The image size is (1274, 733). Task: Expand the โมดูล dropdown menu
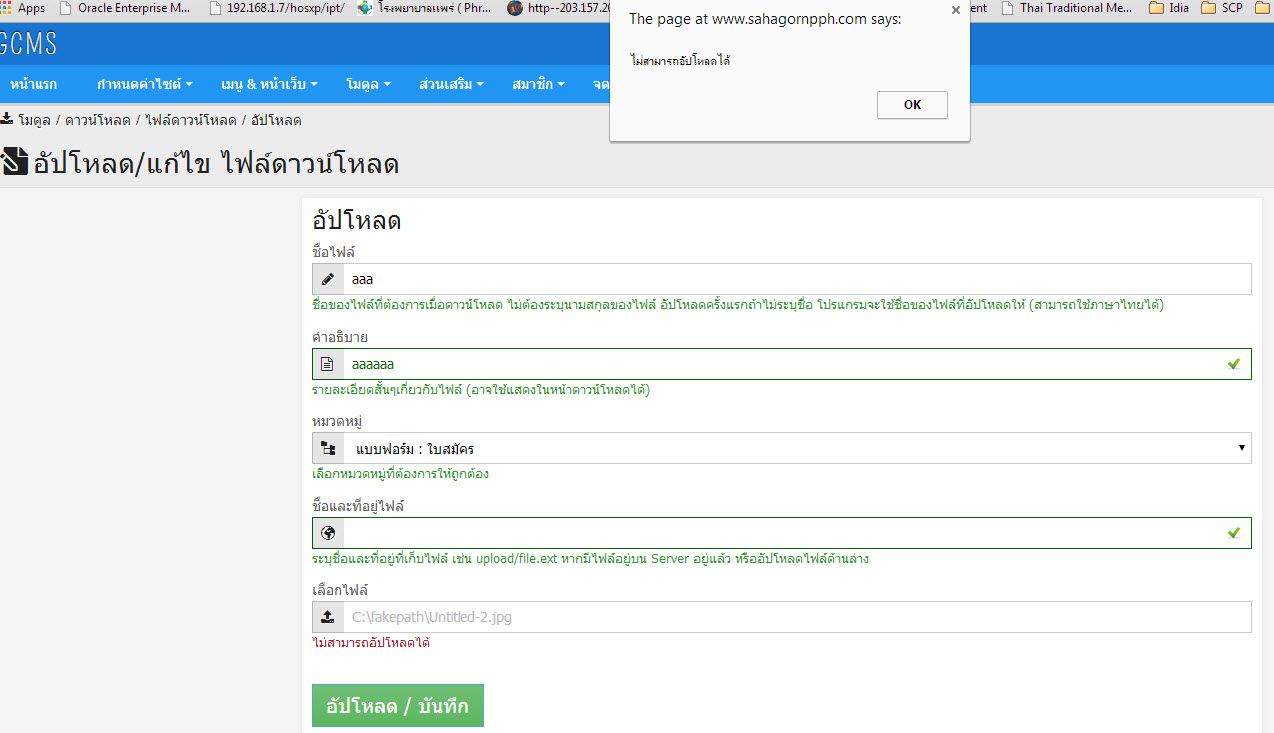click(x=368, y=84)
